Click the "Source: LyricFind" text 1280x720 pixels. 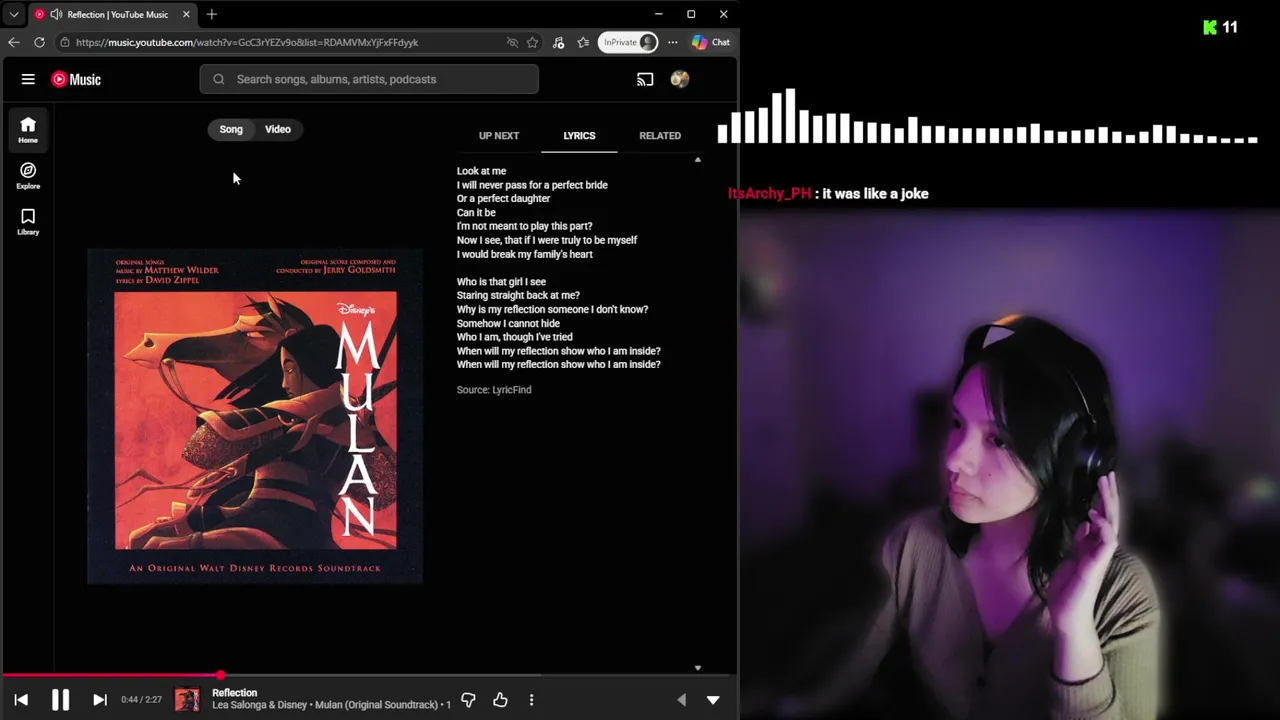tap(494, 390)
